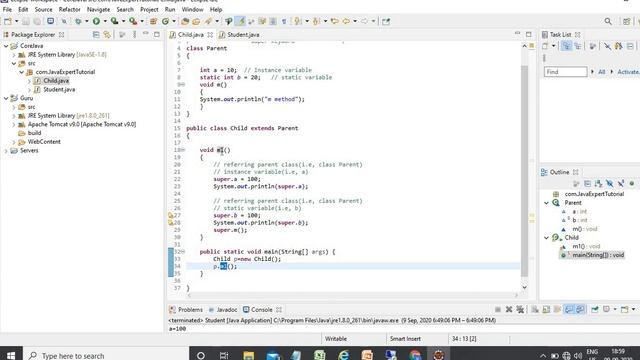
Task: Click Windows Start button
Action: (11, 356)
